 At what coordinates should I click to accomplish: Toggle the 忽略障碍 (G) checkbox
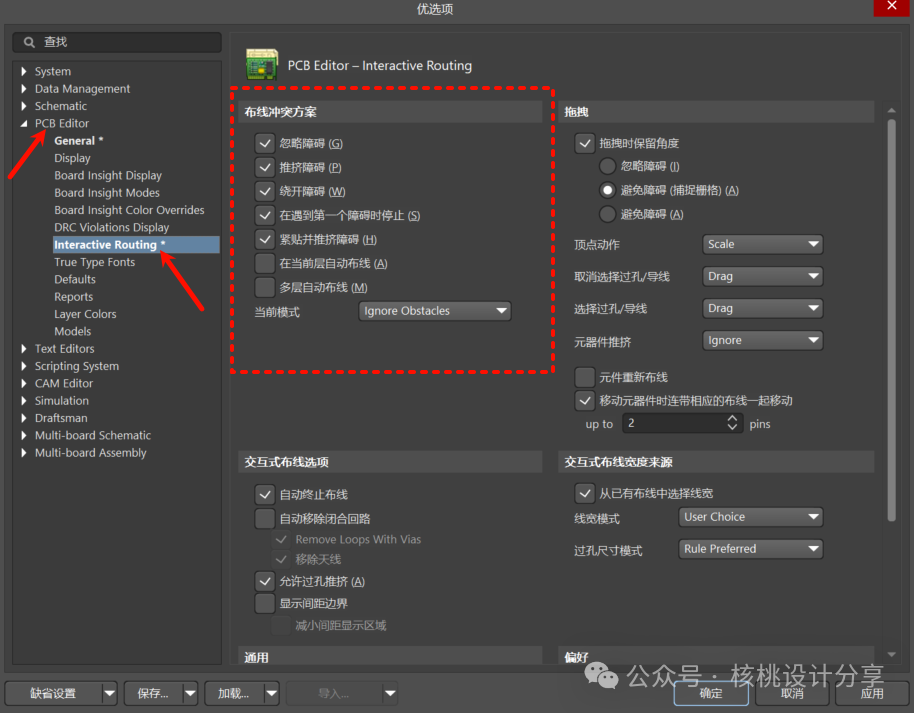click(265, 144)
